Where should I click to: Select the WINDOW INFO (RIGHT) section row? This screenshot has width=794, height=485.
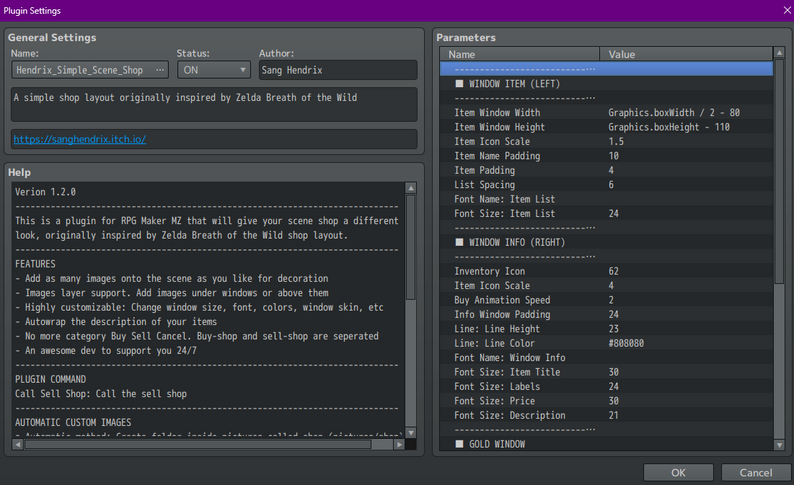point(606,242)
